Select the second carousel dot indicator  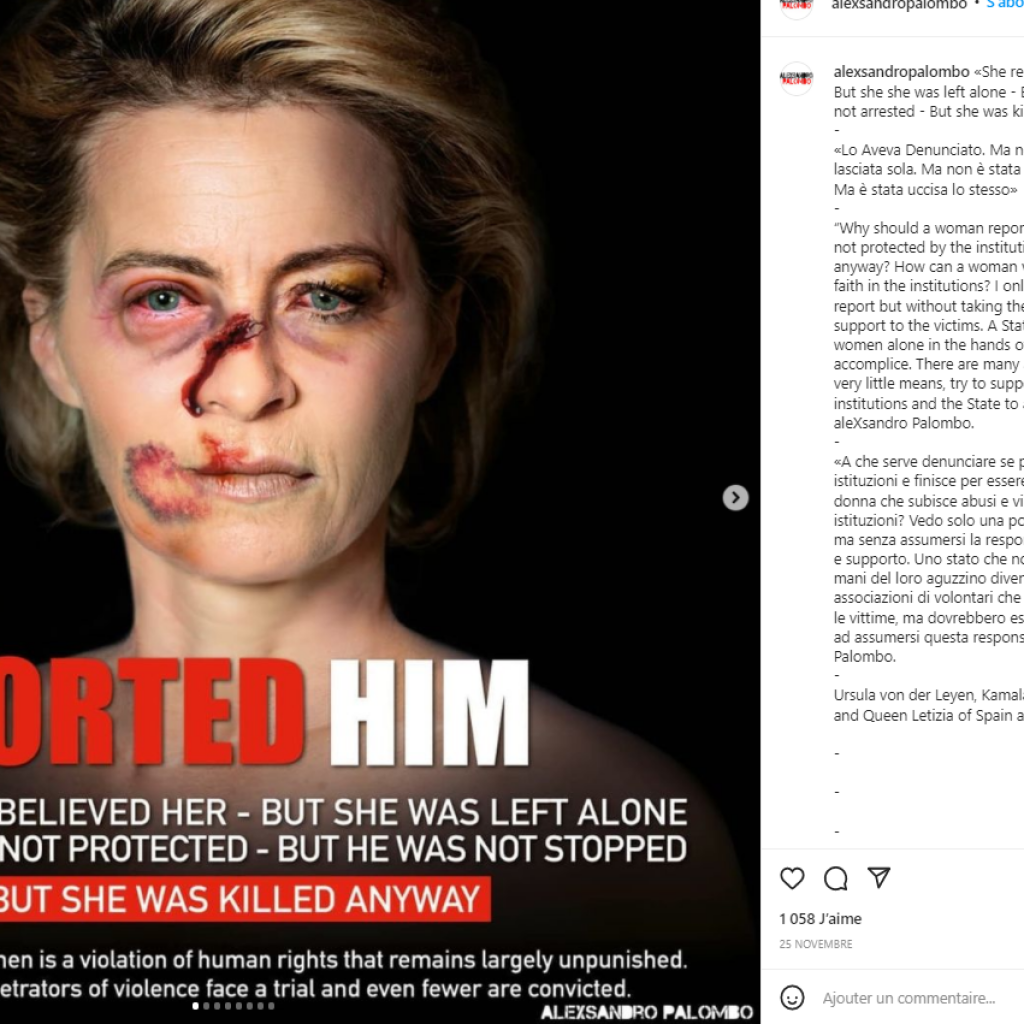[x=206, y=1006]
